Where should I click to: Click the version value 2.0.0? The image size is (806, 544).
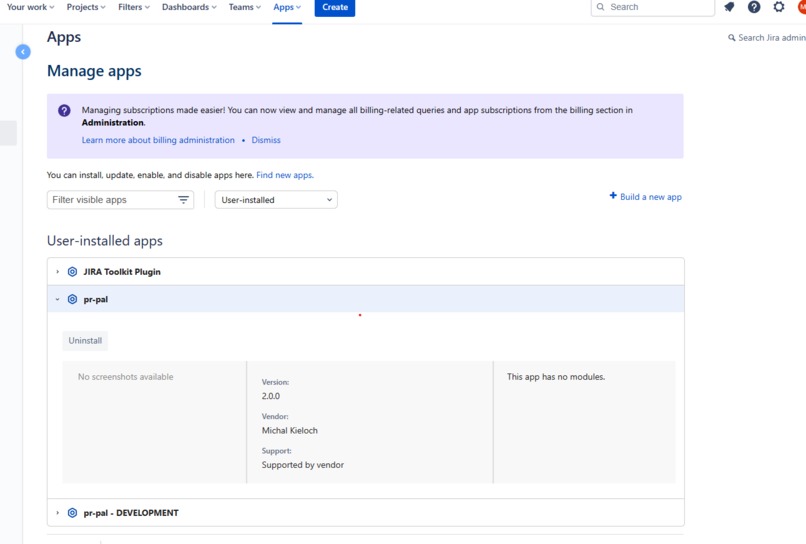point(271,396)
